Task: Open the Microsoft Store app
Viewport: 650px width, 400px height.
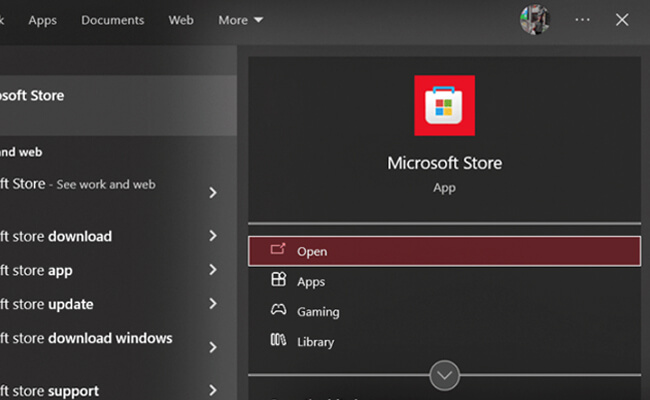Action: click(x=444, y=251)
